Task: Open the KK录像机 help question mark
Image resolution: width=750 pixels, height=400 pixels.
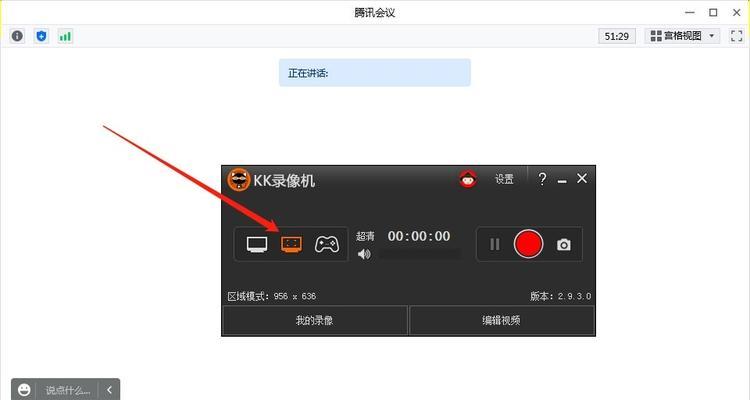Action: 542,179
